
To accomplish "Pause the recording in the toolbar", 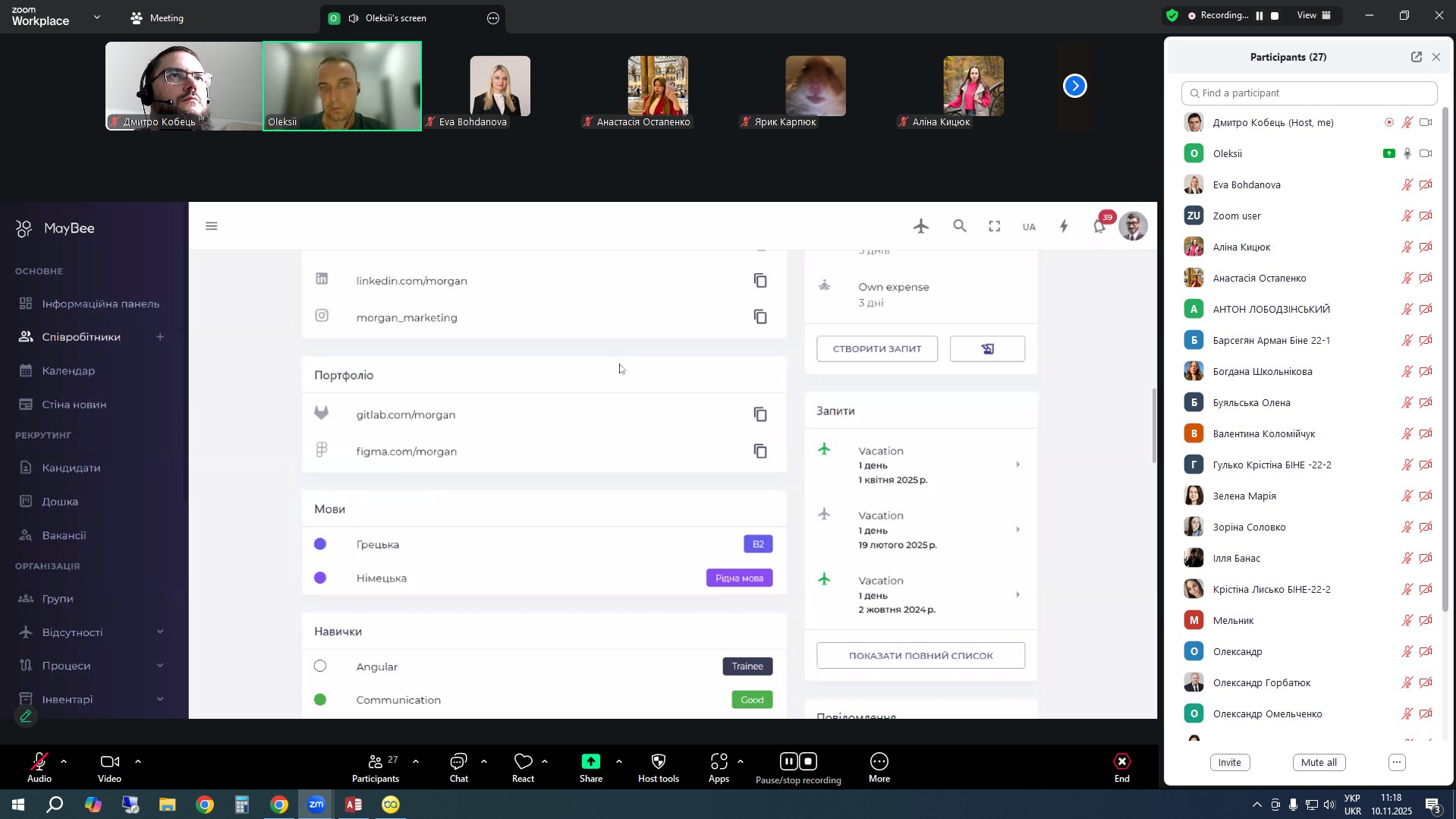I will click(x=789, y=761).
